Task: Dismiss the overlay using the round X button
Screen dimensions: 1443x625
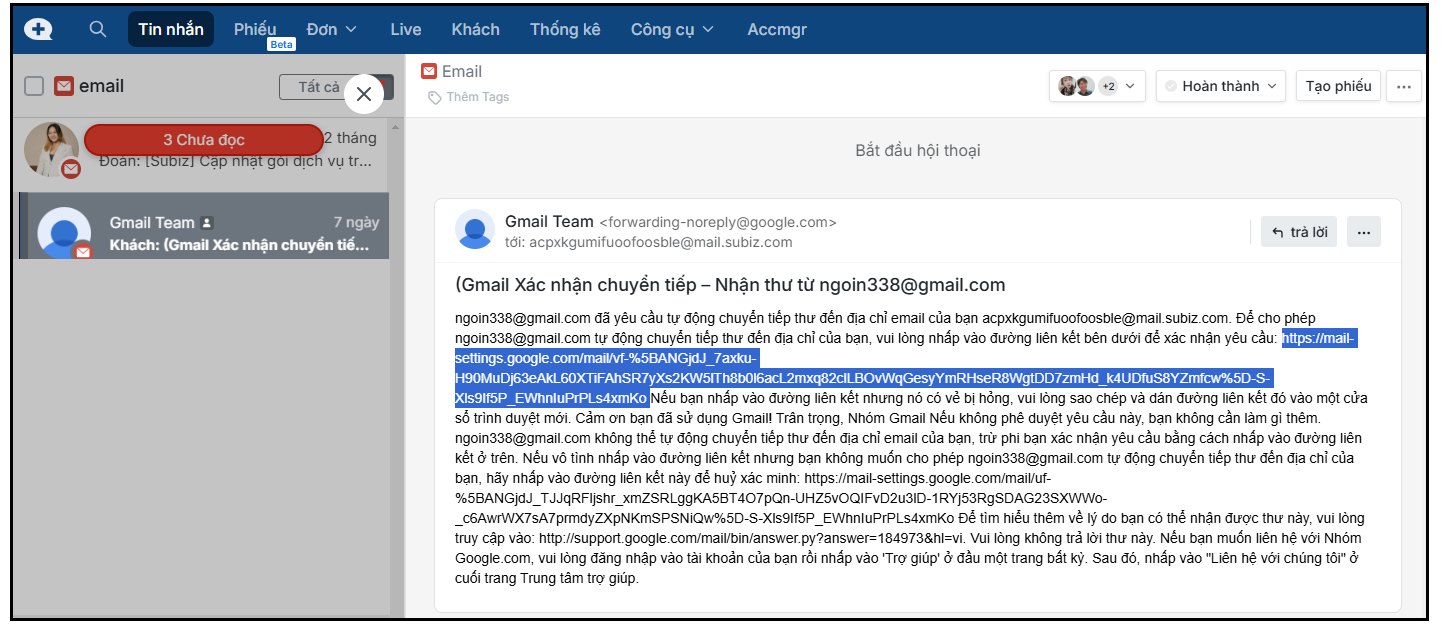Action: click(x=364, y=94)
